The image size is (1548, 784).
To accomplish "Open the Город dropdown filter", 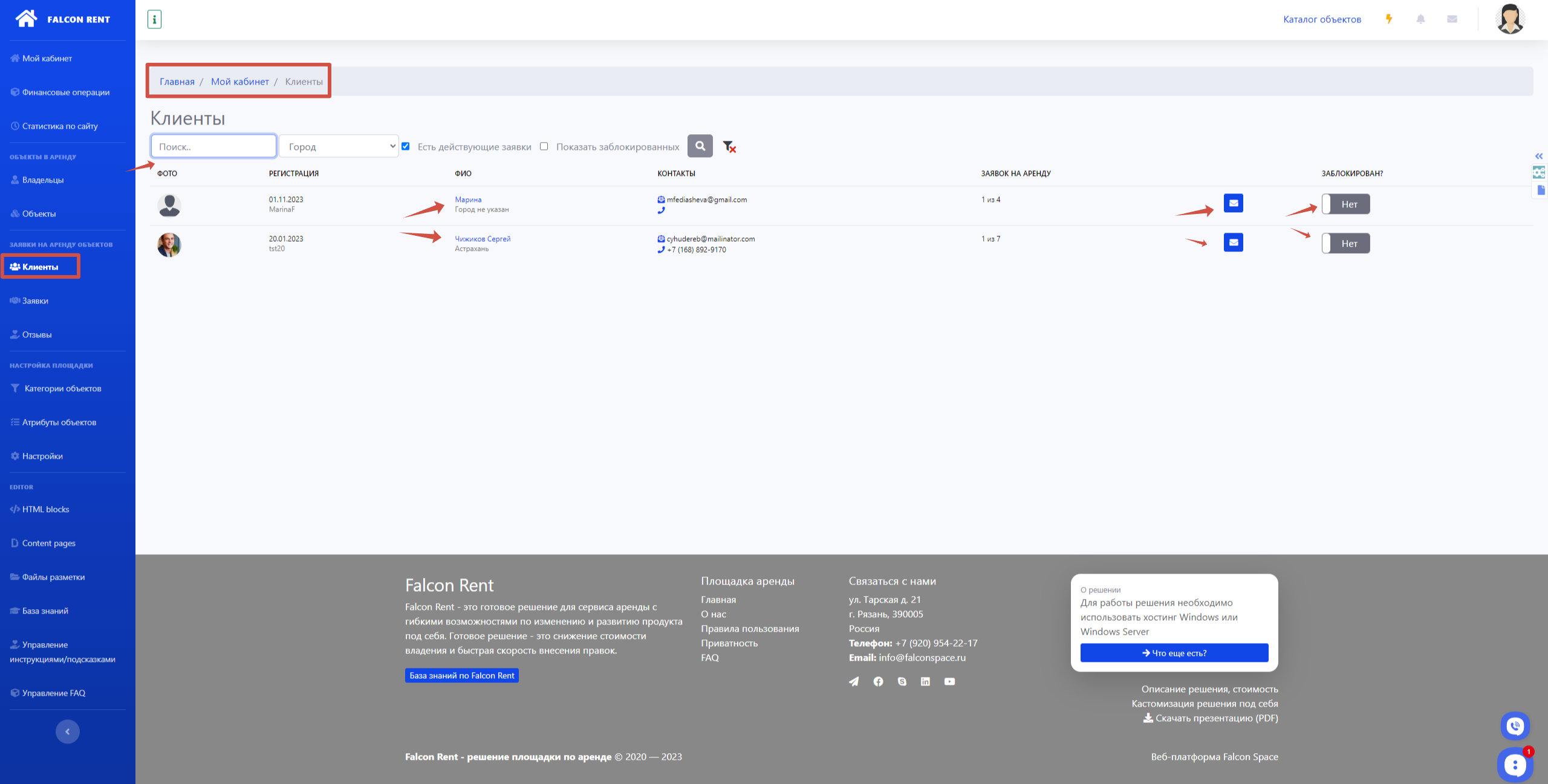I will (339, 146).
